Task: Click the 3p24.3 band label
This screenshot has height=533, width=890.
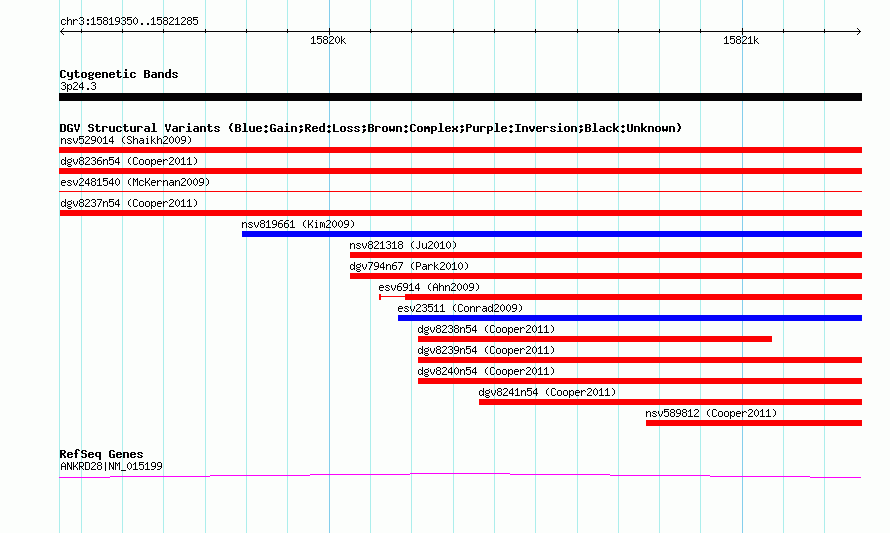Action: (78, 86)
